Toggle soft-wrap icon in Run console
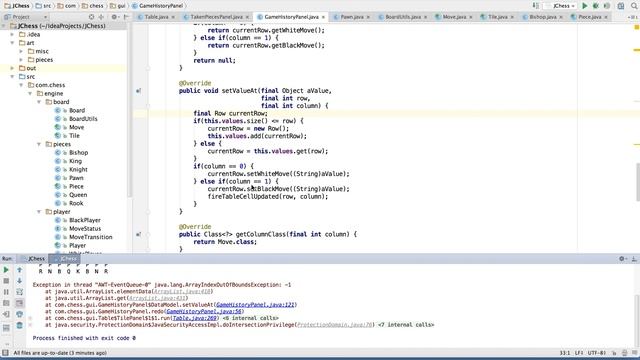 pos(19,292)
